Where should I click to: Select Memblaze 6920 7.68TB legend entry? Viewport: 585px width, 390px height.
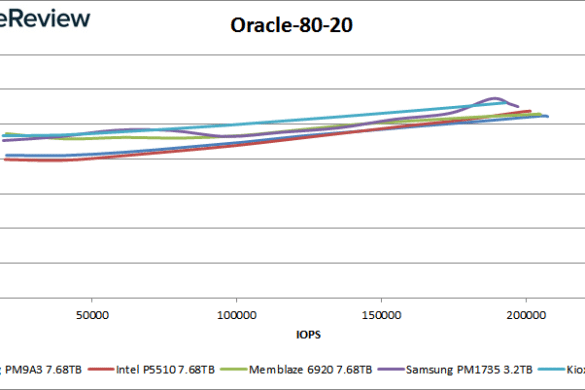point(296,369)
